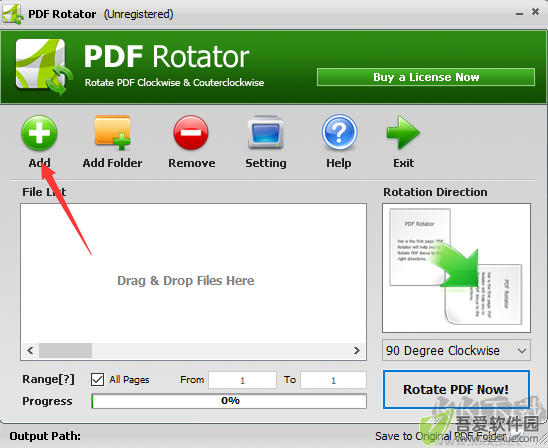Click the green Exit arrow icon

coord(403,133)
